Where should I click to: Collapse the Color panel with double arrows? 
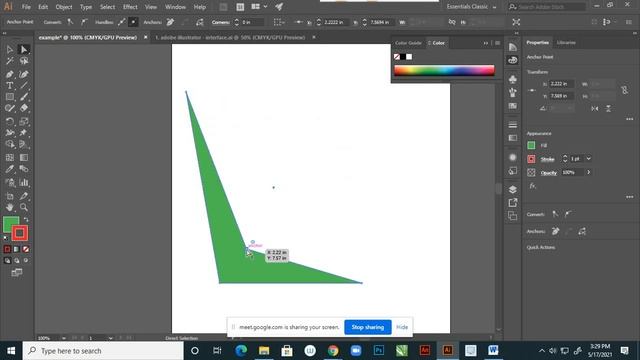486,43
